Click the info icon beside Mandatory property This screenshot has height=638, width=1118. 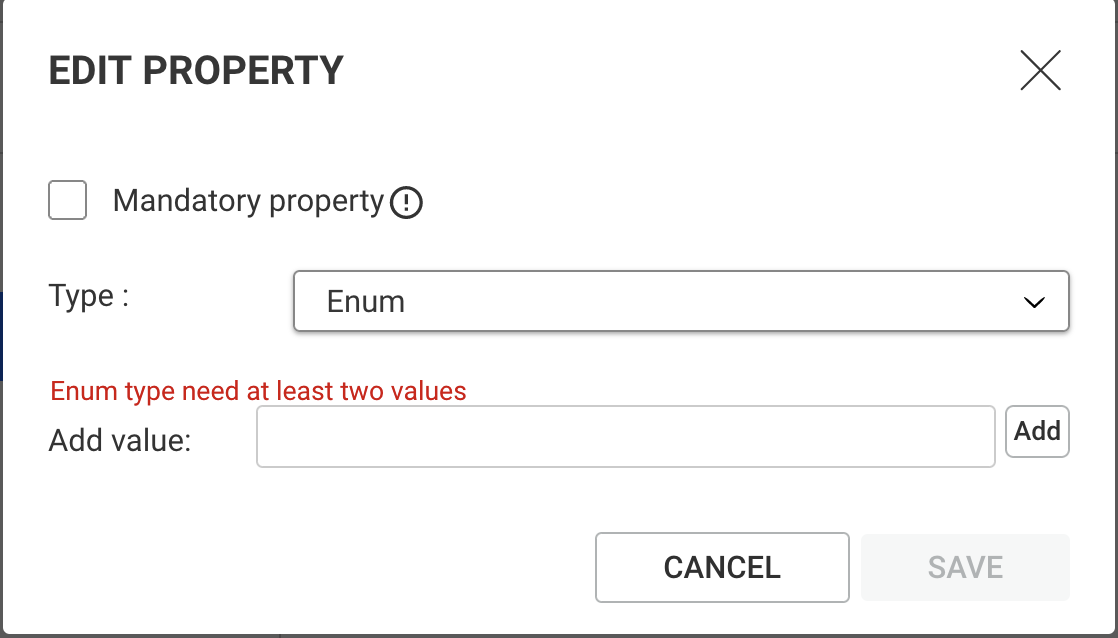click(406, 202)
